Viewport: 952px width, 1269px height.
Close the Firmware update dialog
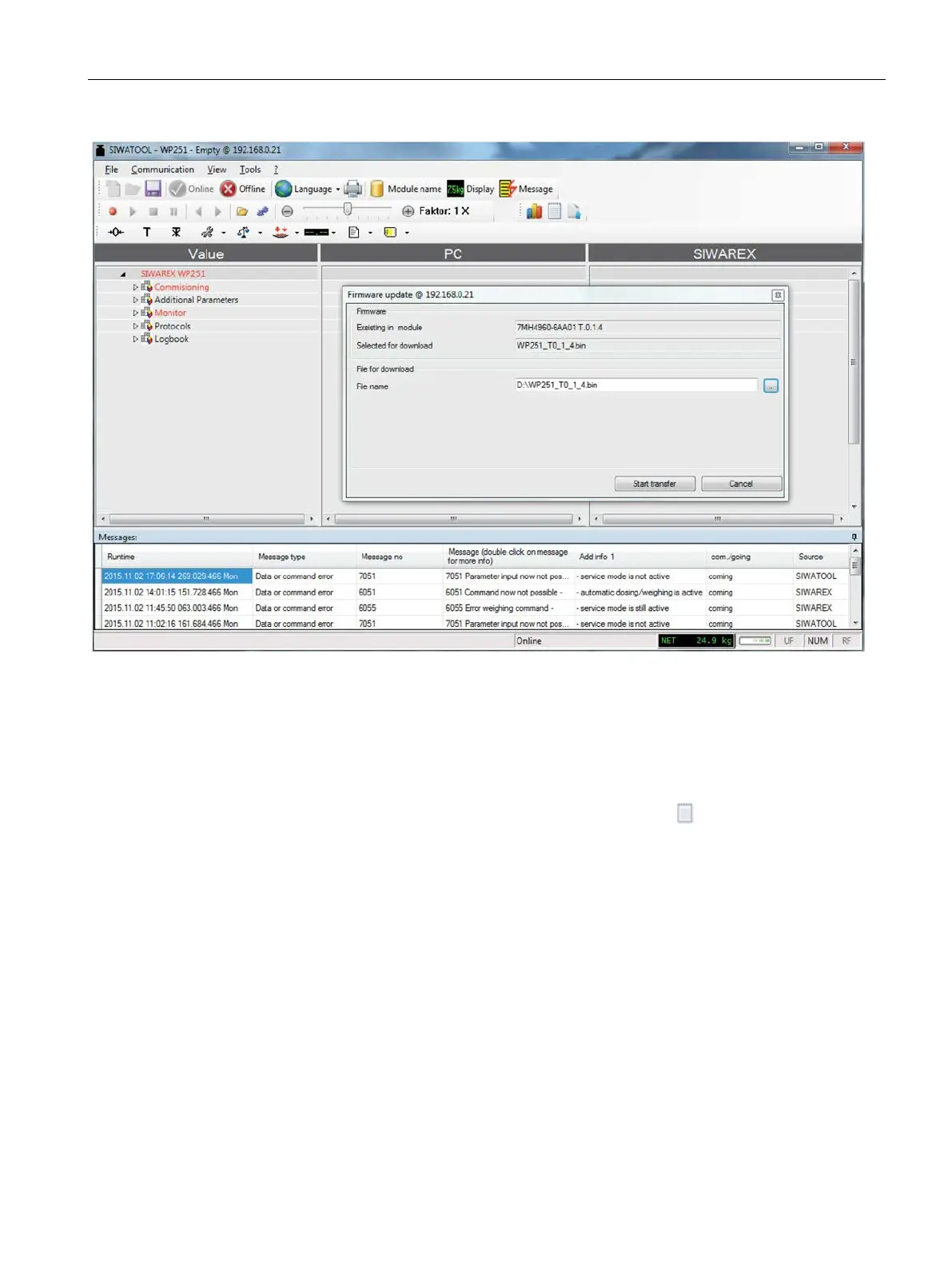click(x=777, y=295)
